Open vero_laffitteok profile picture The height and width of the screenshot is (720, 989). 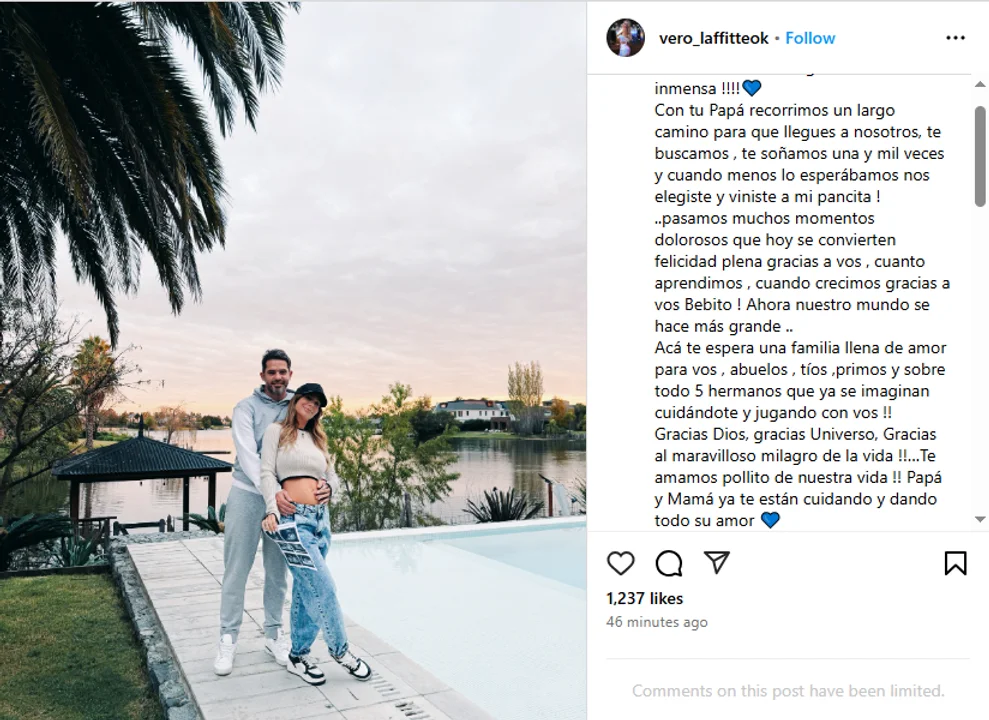point(626,38)
